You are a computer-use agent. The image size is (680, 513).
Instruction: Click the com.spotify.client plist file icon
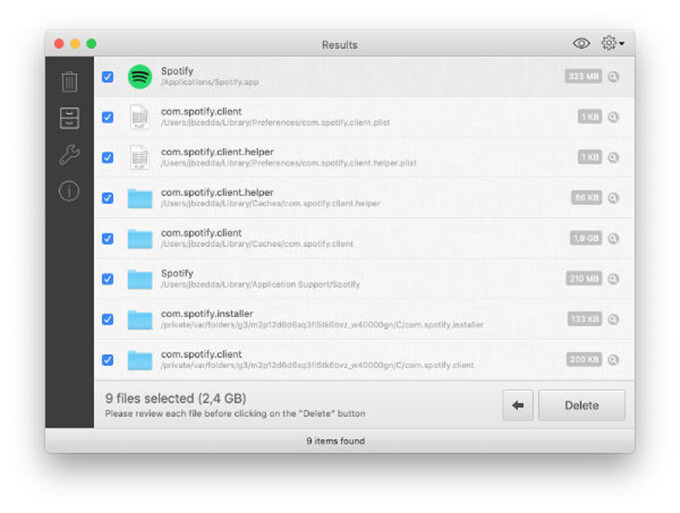[x=140, y=117]
